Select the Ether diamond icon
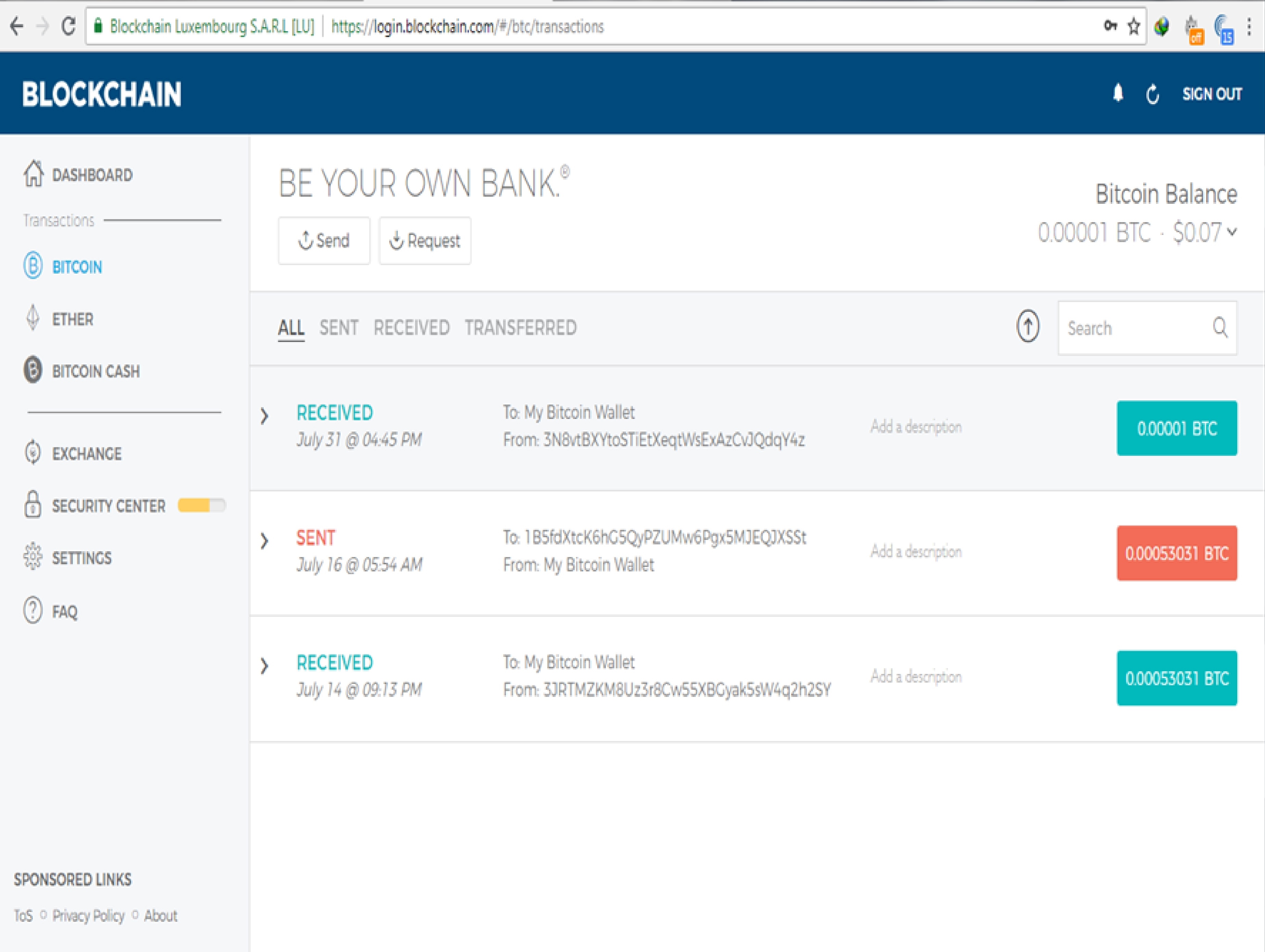1265x952 pixels. click(32, 317)
